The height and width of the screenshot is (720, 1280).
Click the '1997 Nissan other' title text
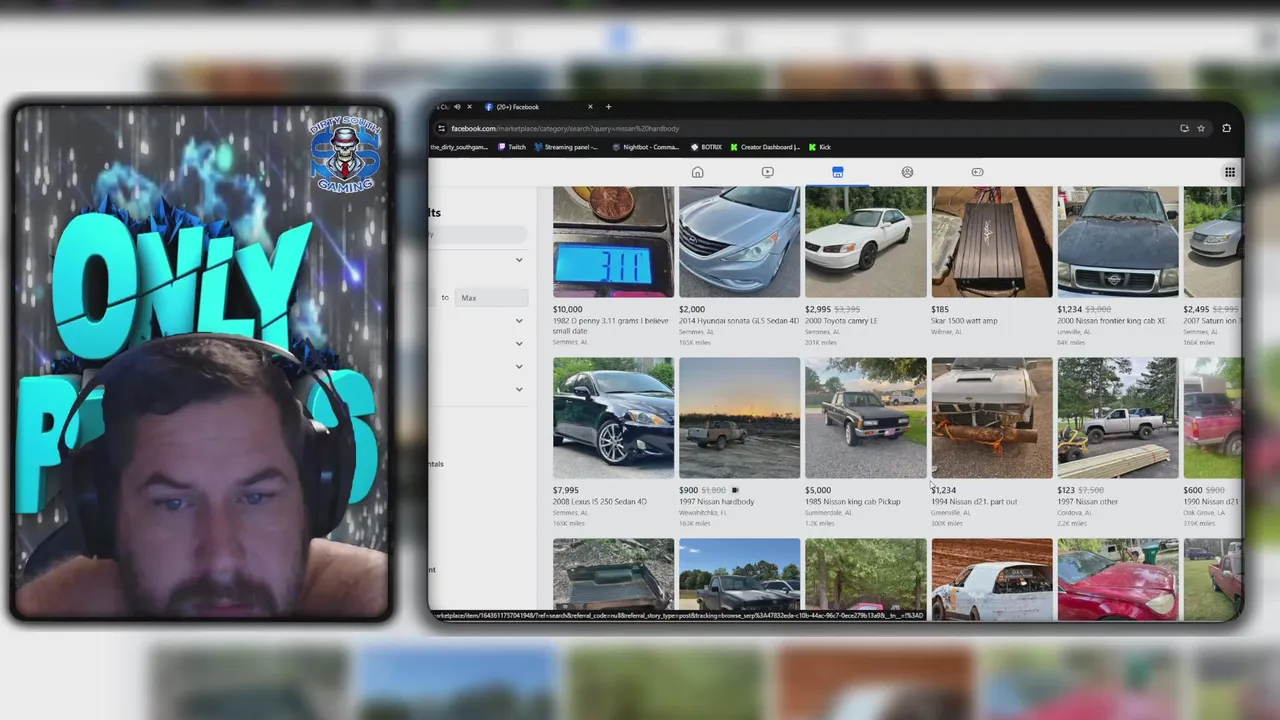(x=1088, y=502)
